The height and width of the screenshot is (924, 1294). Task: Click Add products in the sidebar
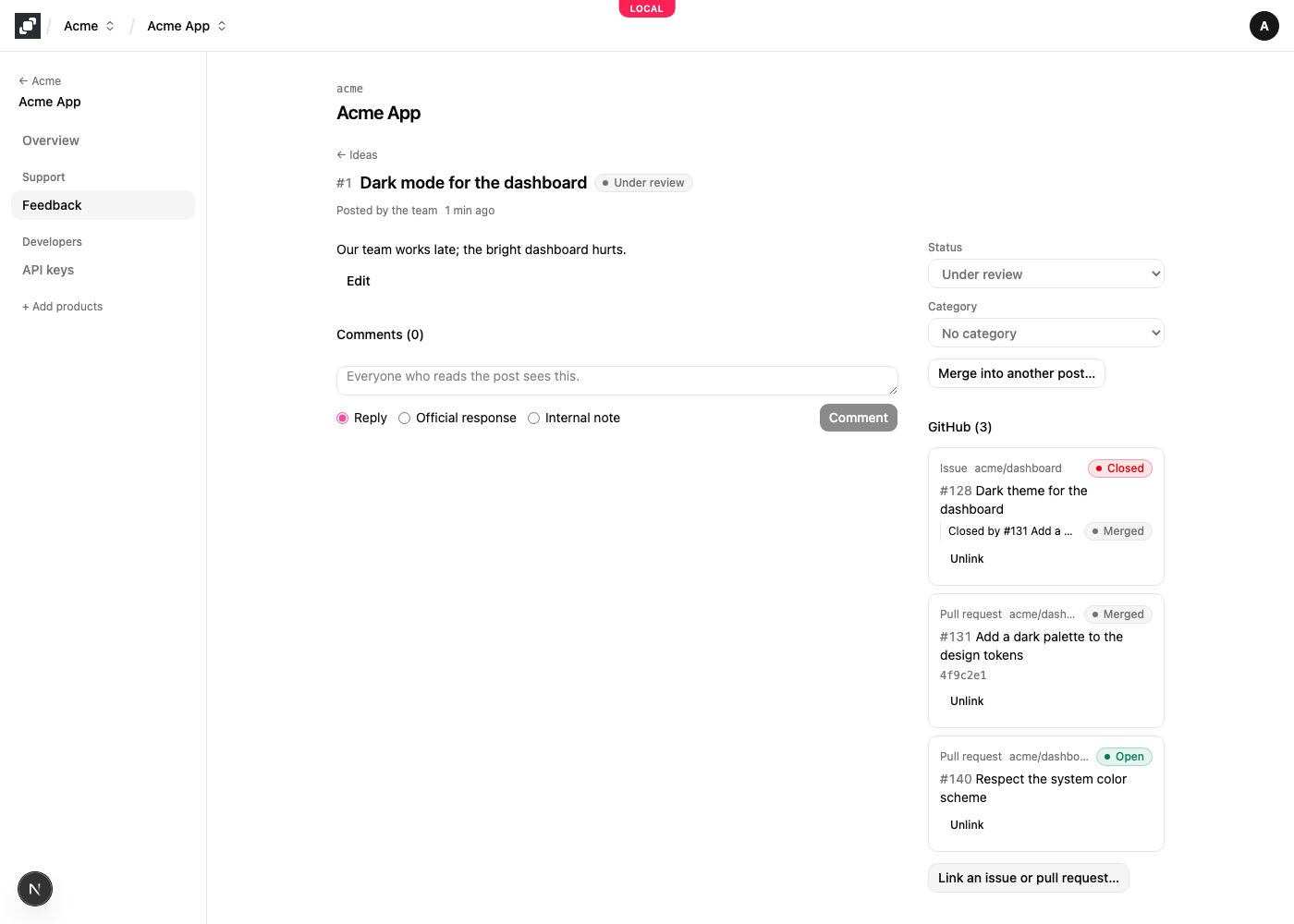click(62, 307)
